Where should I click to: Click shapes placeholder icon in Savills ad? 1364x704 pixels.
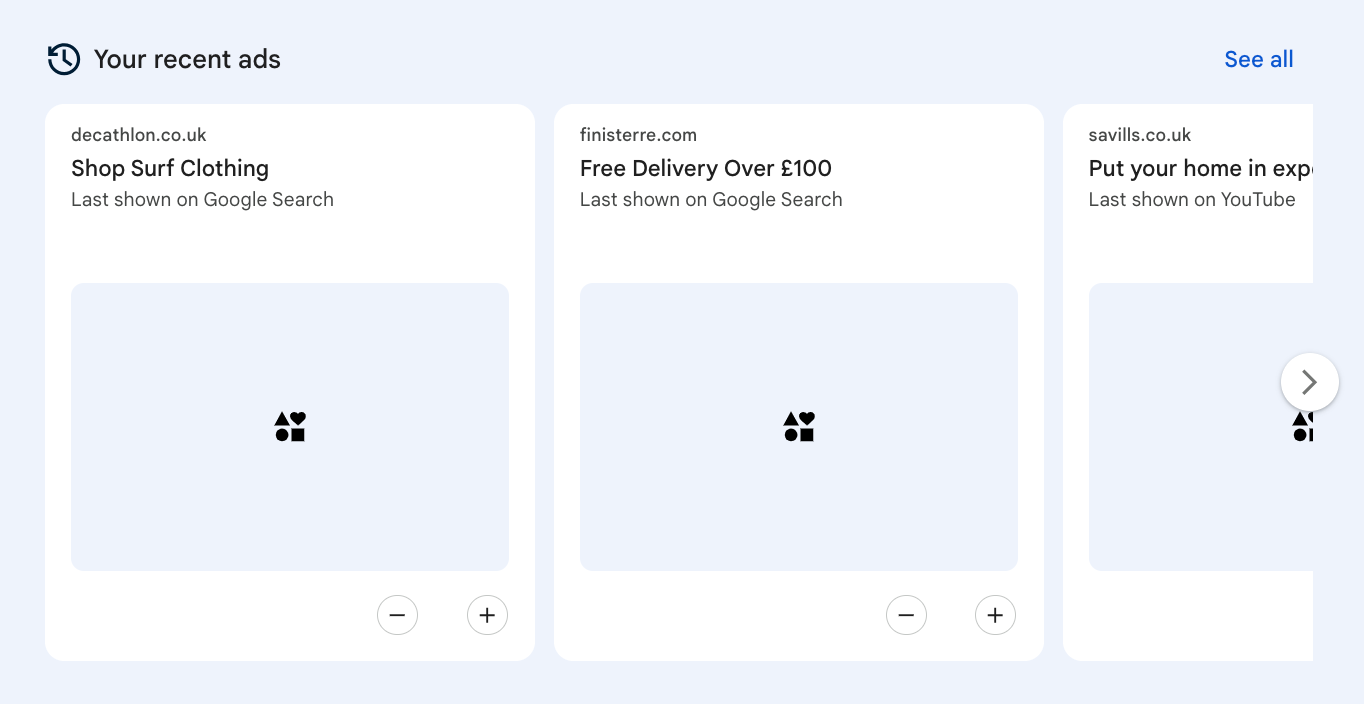tap(1303, 427)
